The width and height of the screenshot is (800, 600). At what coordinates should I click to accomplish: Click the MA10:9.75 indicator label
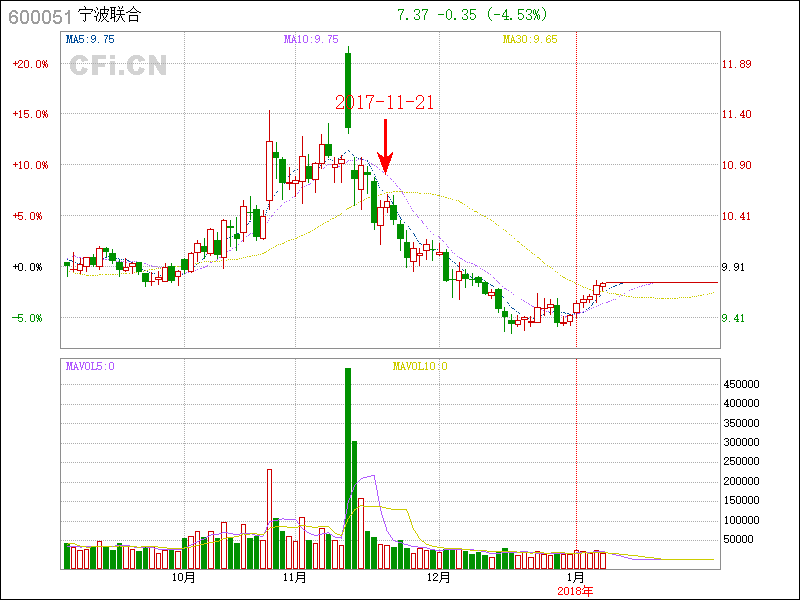[311, 39]
